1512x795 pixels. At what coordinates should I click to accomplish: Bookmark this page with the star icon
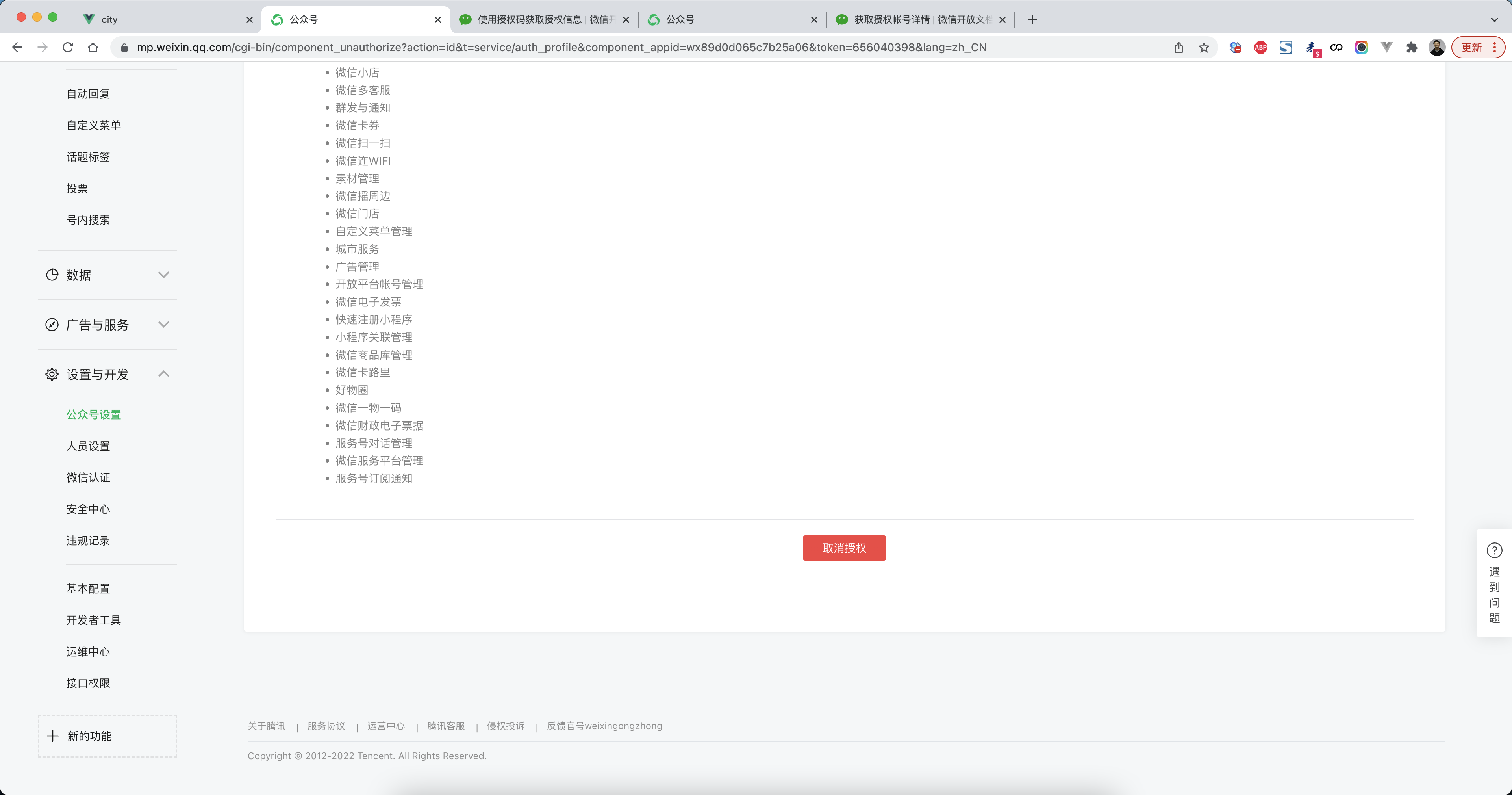click(x=1204, y=48)
